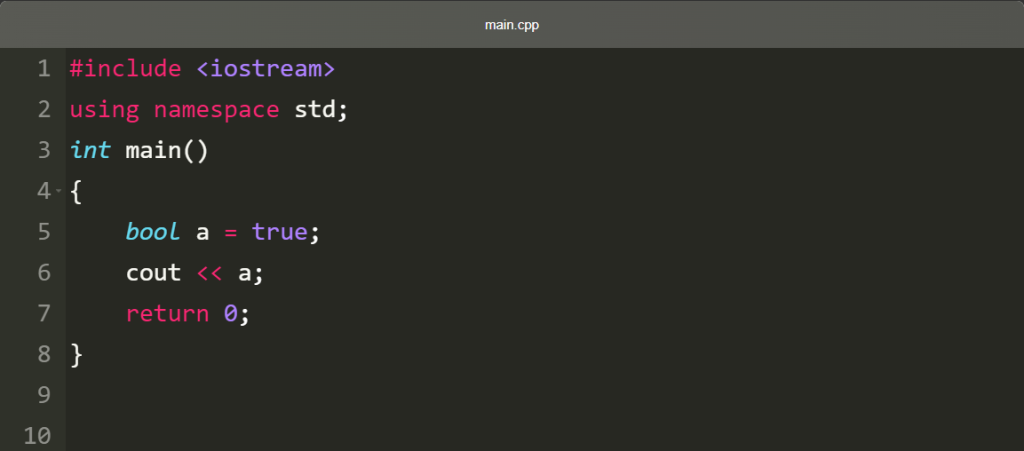Click line number 5 in the gutter
Viewport: 1024px width, 451px height.
(x=44, y=232)
